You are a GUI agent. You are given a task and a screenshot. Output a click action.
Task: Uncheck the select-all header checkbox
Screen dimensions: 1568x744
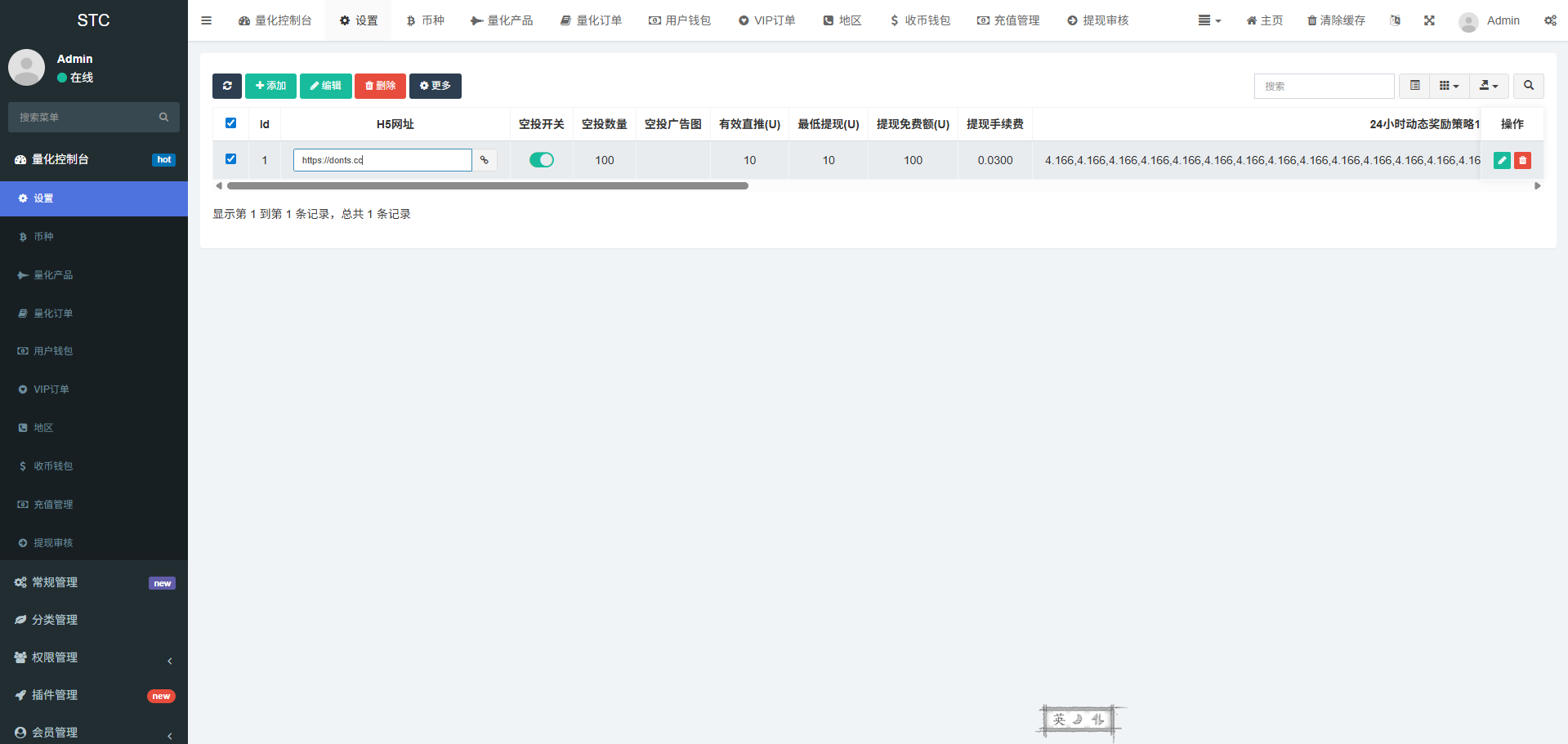click(230, 123)
